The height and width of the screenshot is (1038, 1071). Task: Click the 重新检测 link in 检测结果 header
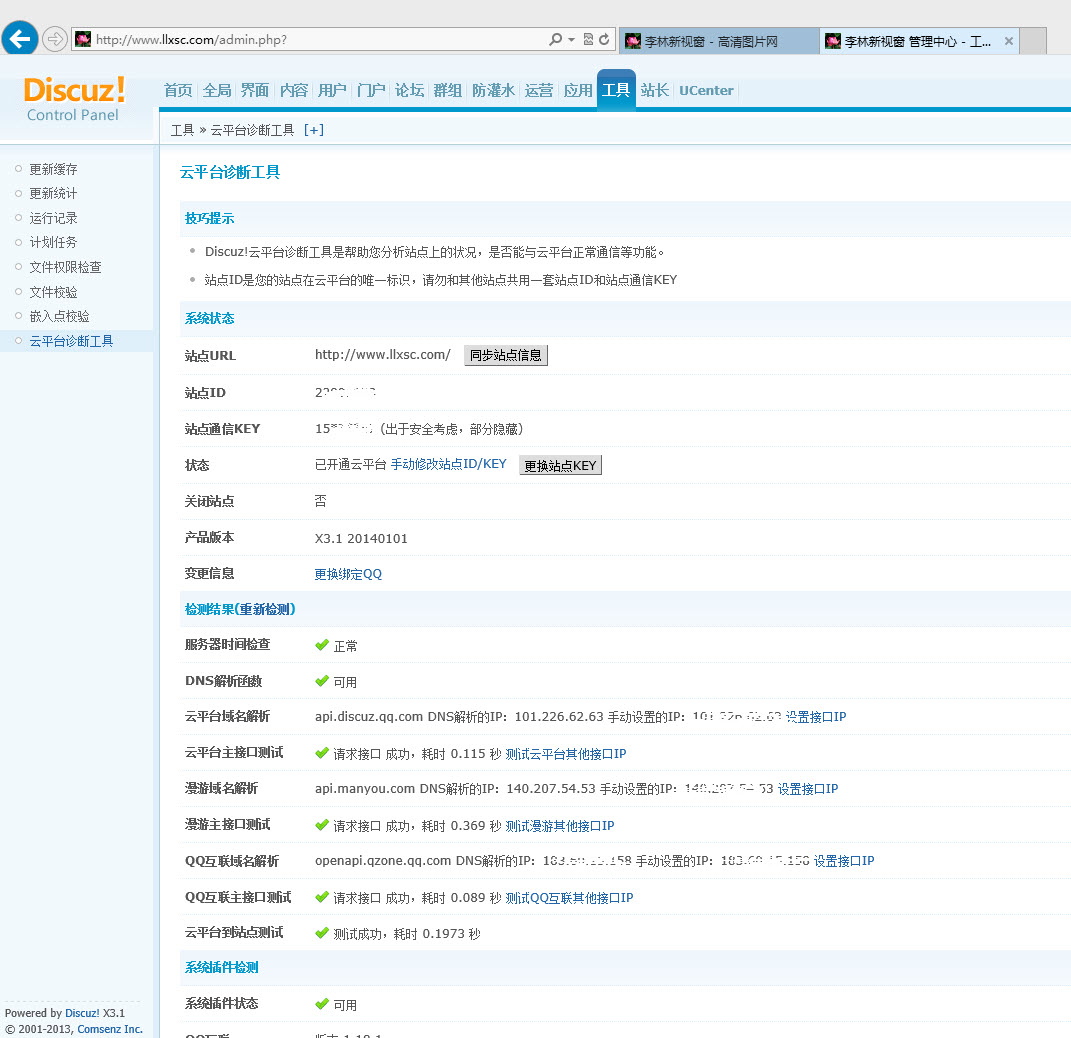(265, 609)
